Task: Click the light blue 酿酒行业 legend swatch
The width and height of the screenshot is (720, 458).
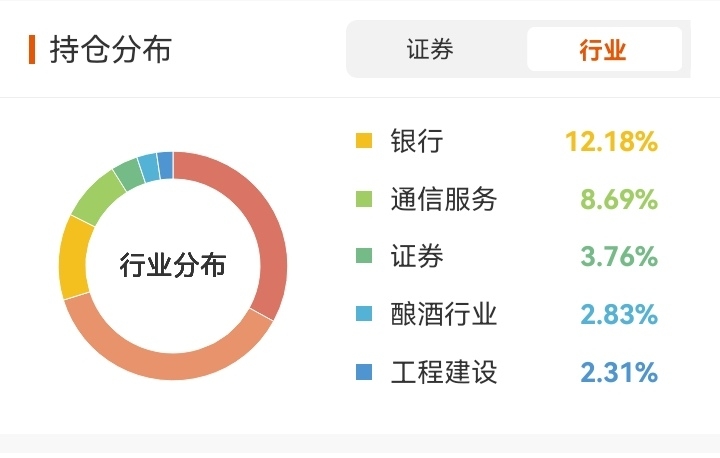Action: point(364,315)
